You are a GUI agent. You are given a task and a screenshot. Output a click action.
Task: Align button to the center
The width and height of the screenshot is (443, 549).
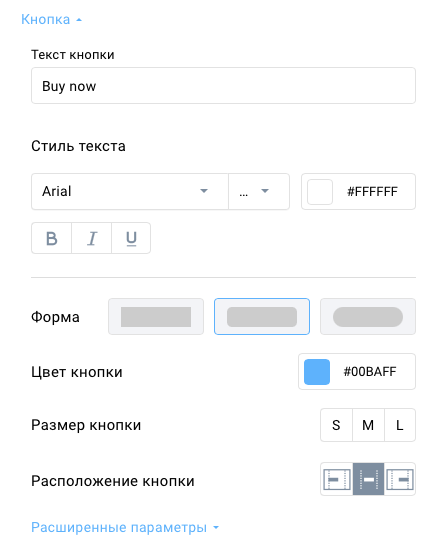pyautogui.click(x=368, y=479)
